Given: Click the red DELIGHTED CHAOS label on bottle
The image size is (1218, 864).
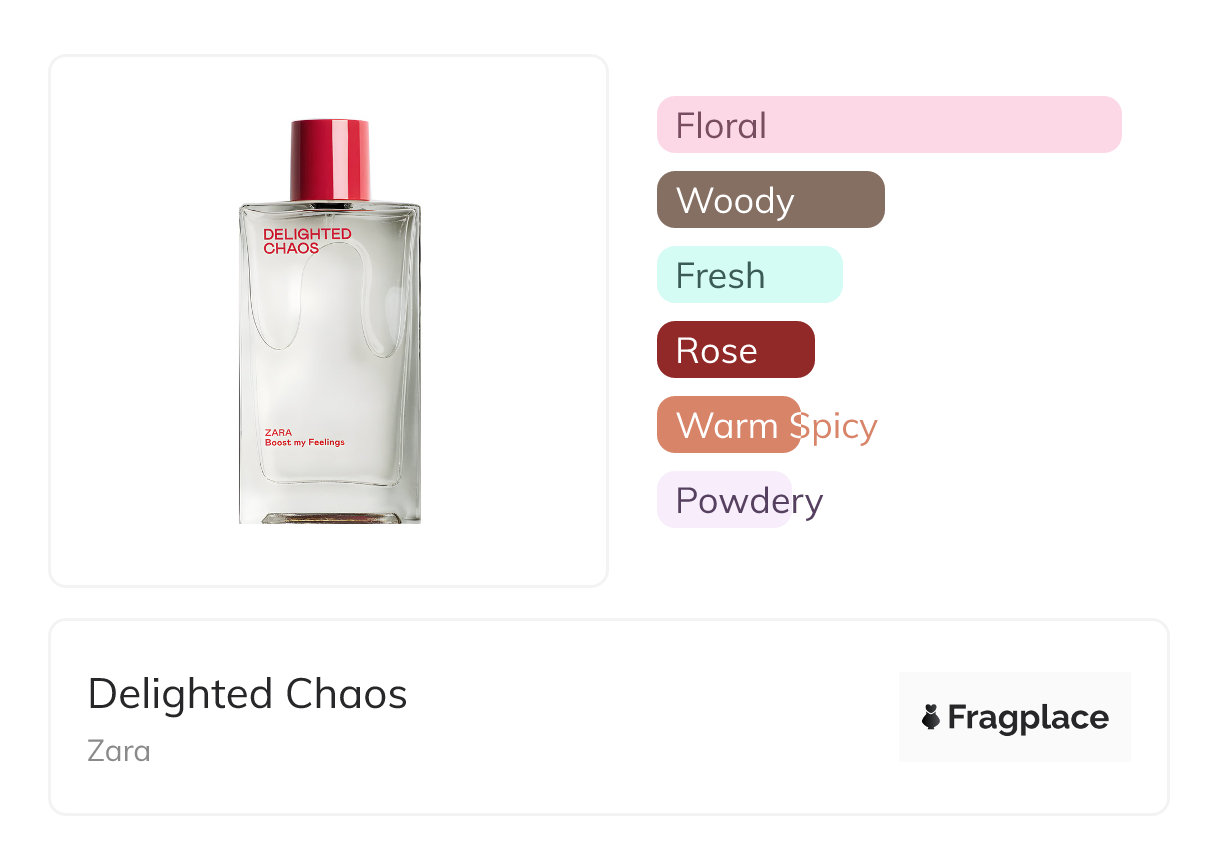Looking at the screenshot, I should pyautogui.click(x=307, y=241).
